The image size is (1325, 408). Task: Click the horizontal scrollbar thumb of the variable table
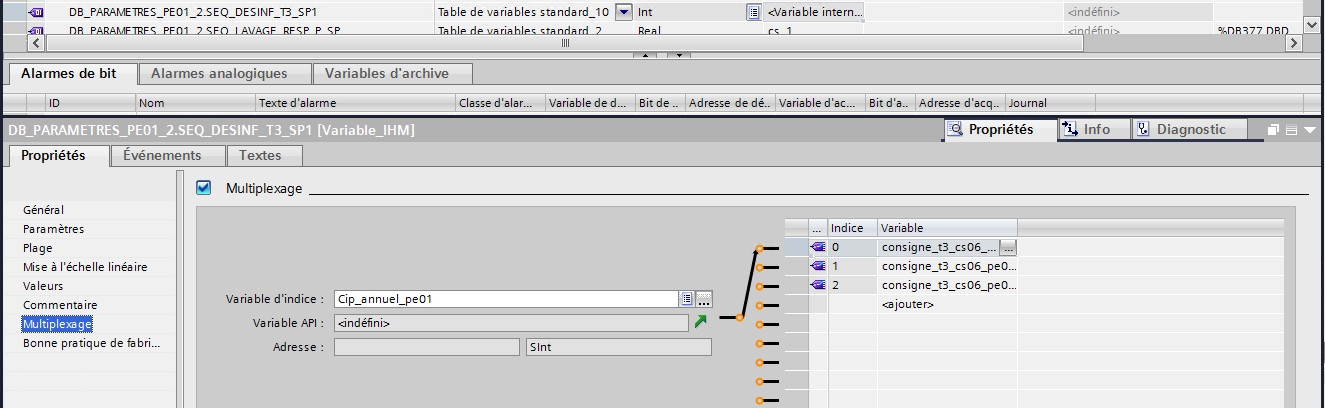coord(565,43)
